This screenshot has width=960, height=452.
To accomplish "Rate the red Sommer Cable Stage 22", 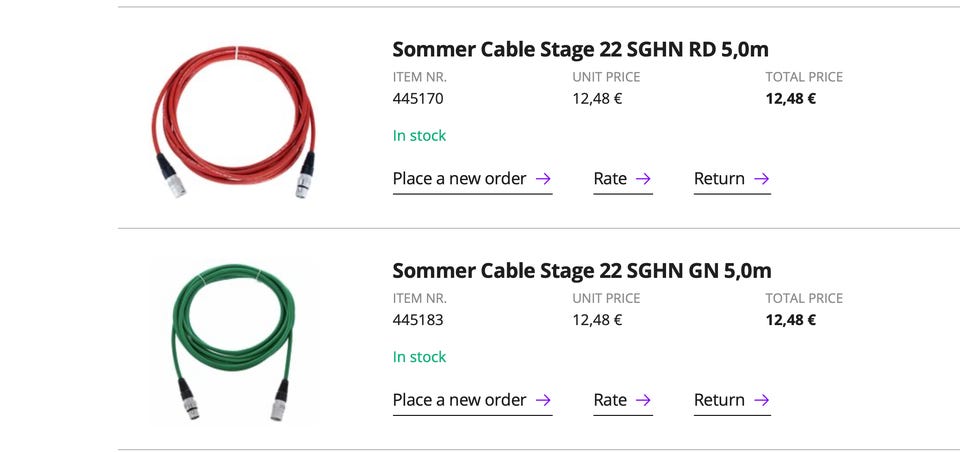I will pyautogui.click(x=610, y=179).
